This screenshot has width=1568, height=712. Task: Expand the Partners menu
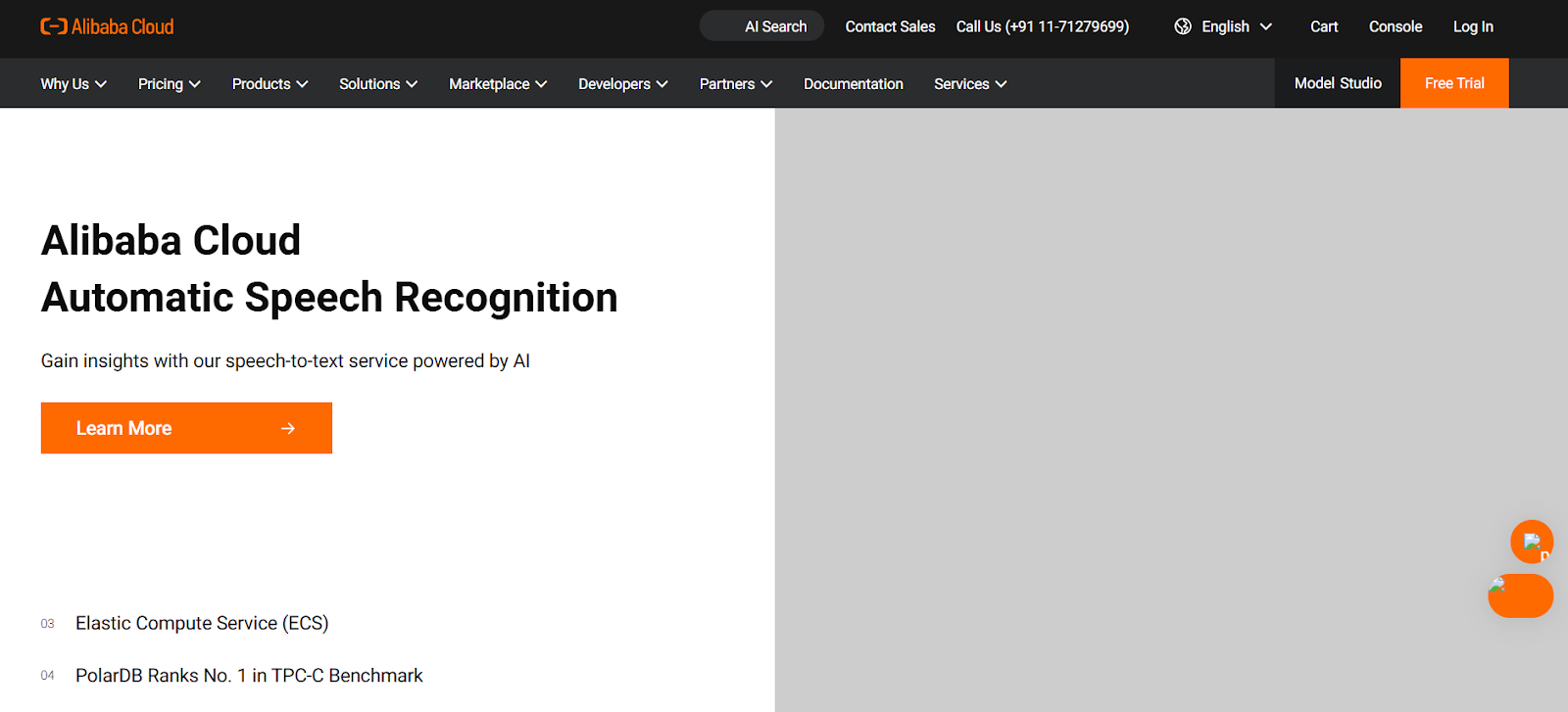(x=736, y=84)
